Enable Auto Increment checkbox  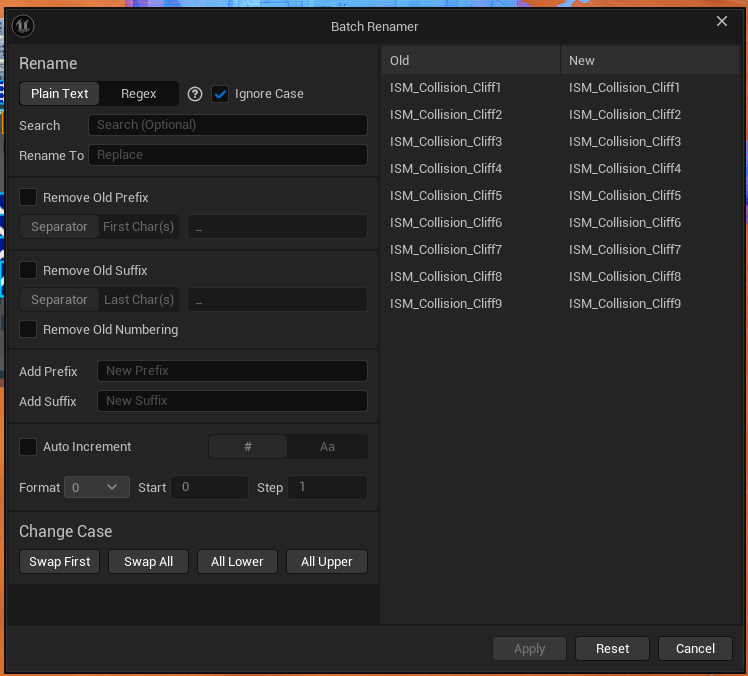[28, 447]
